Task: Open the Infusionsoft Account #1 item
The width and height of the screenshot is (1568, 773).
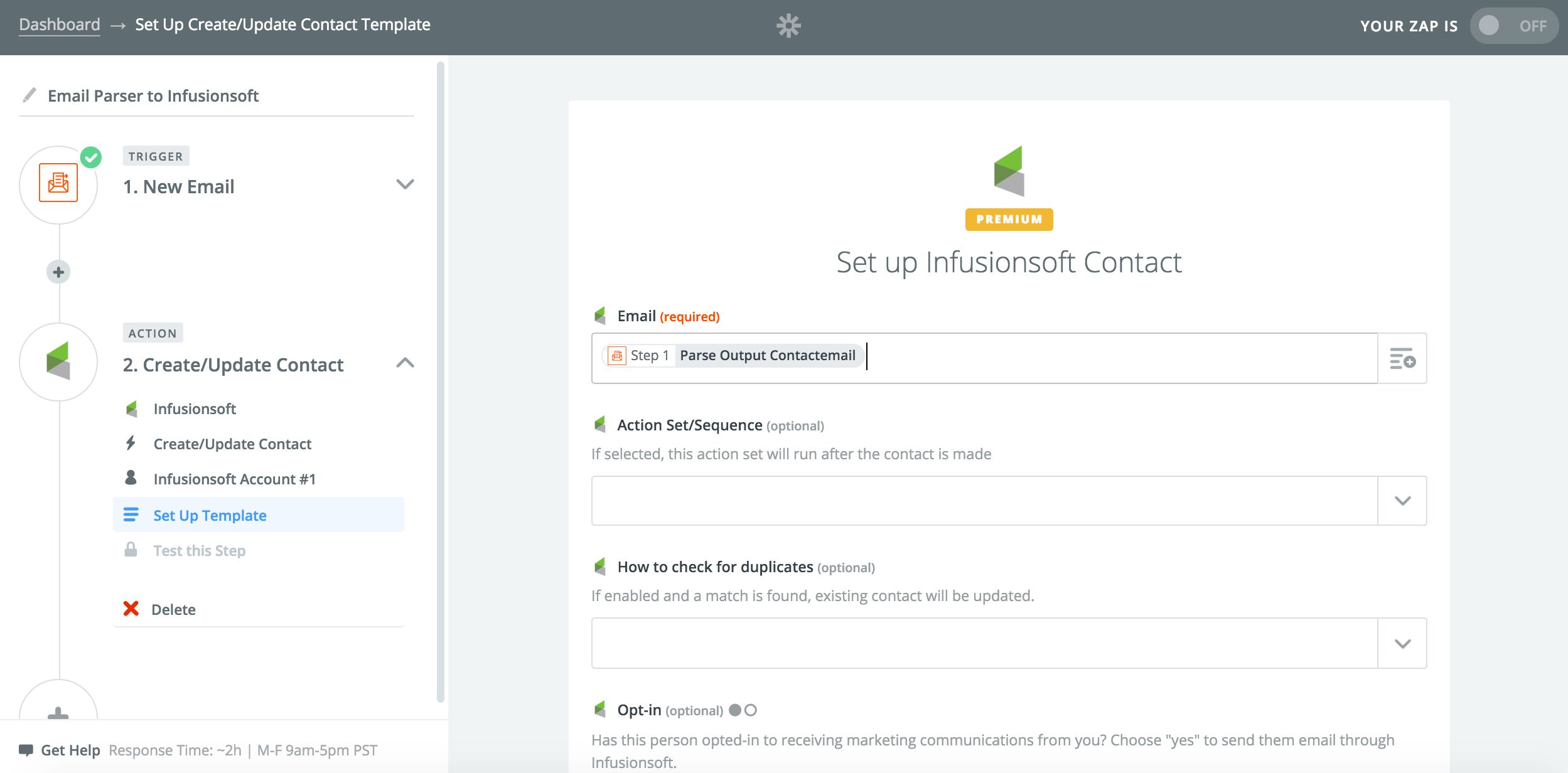Action: click(234, 479)
